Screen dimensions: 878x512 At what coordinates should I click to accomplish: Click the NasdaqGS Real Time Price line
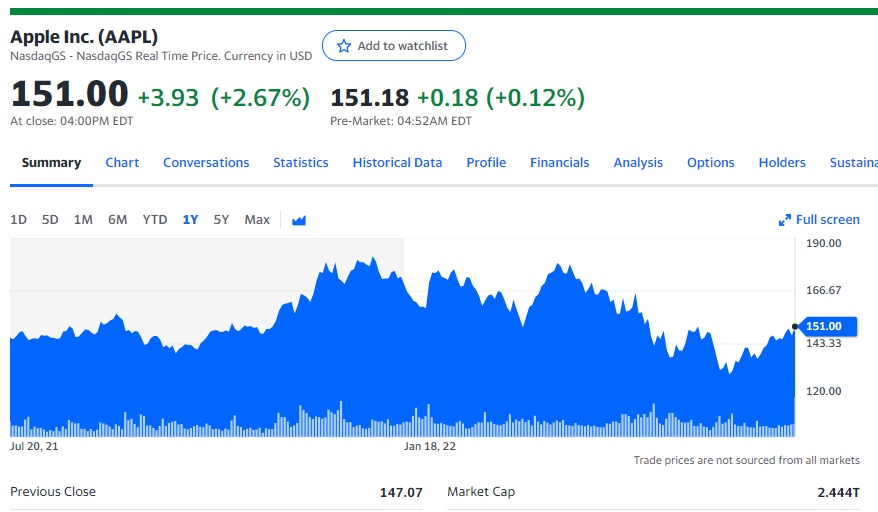point(161,56)
